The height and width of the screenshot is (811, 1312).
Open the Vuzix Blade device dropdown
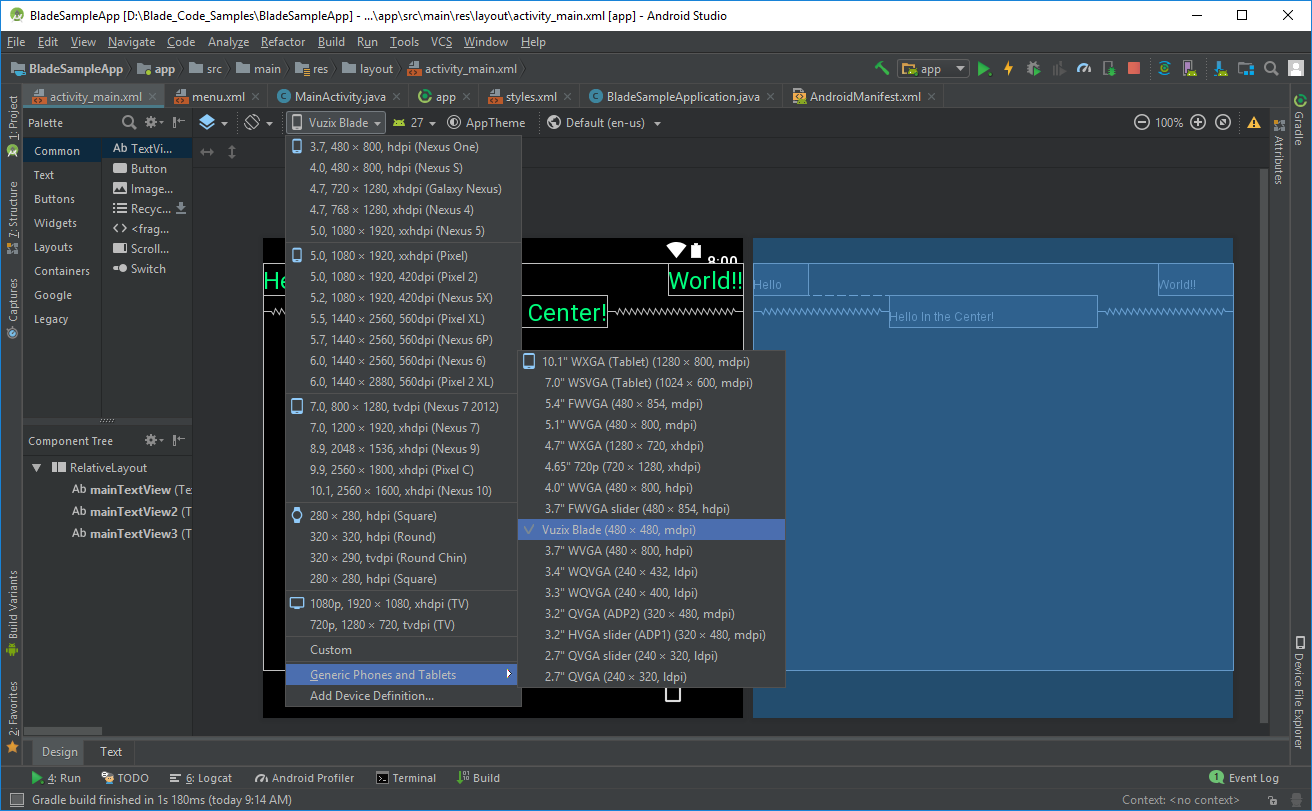[336, 122]
